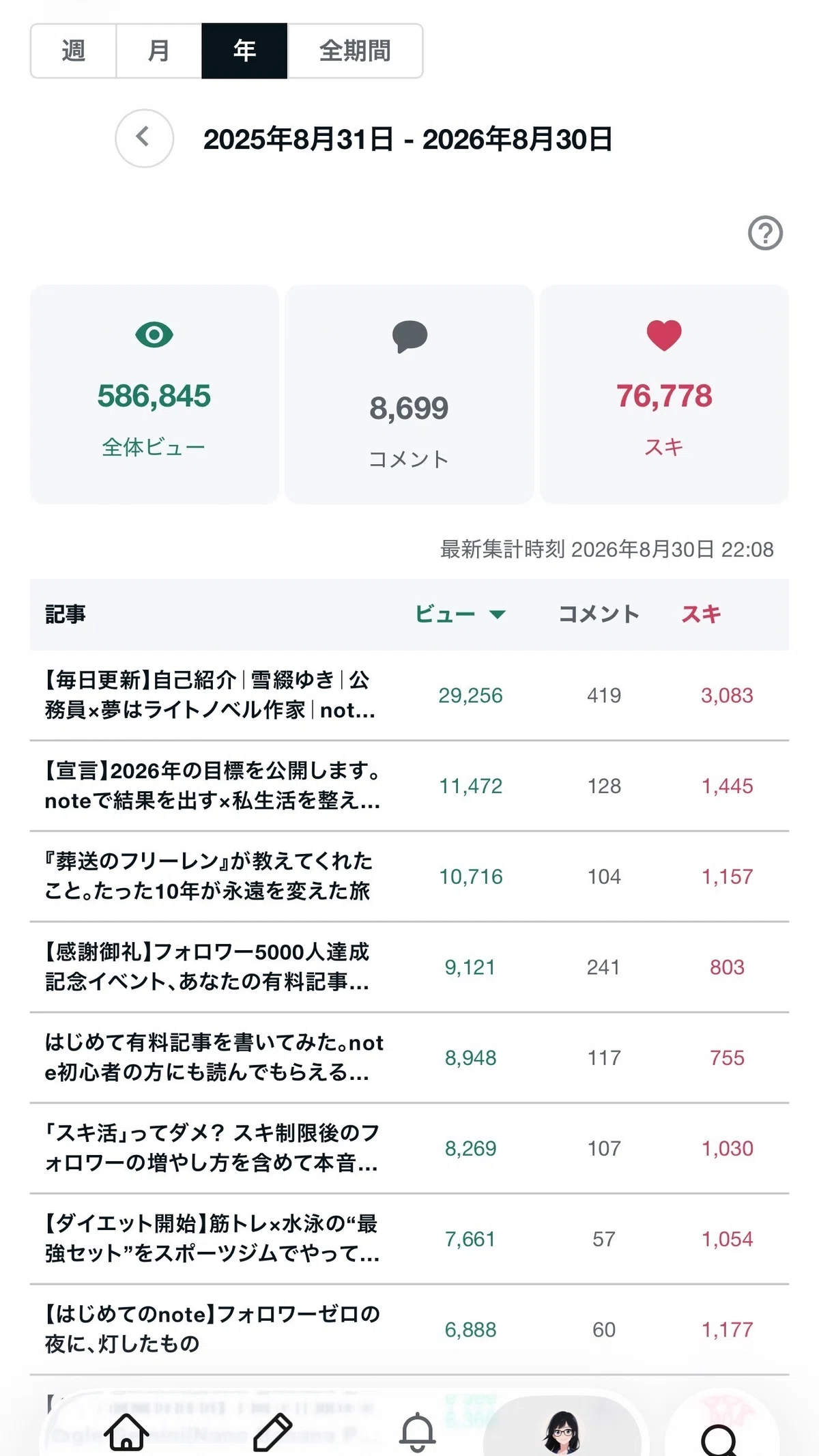Viewport: 819px width, 1456px height.
Task: Open the 【ダイエット開始】 article row
Action: coord(409,1239)
